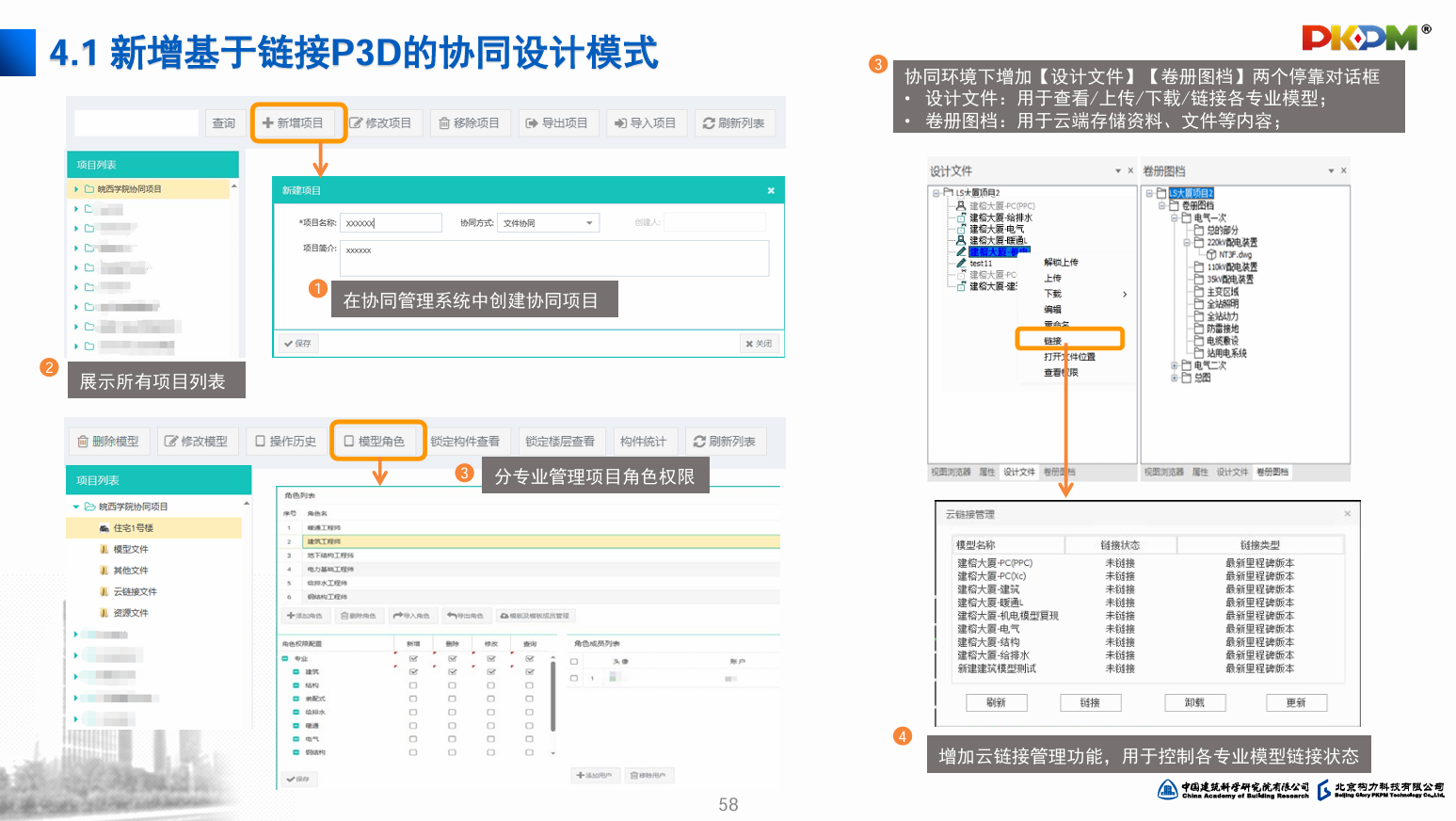The image size is (1456, 821).
Task: Click the 删除模型 trash button
Action: pyautogui.click(x=108, y=442)
